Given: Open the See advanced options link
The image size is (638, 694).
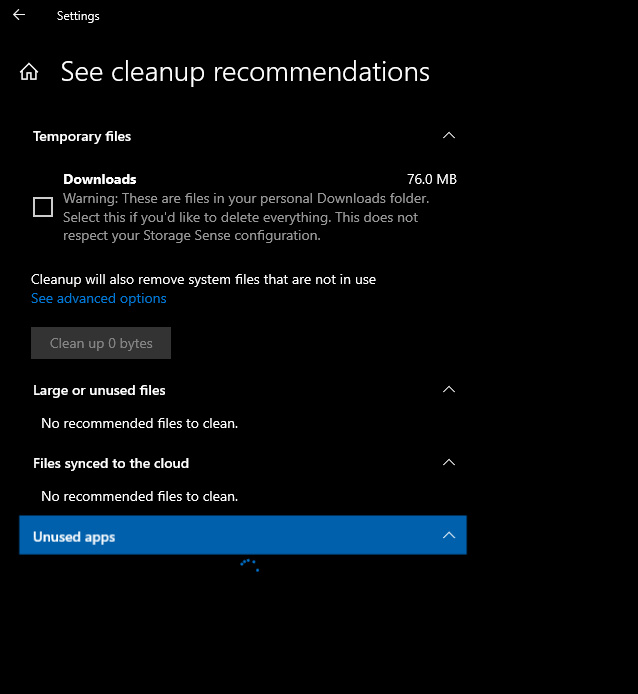Looking at the screenshot, I should (99, 299).
